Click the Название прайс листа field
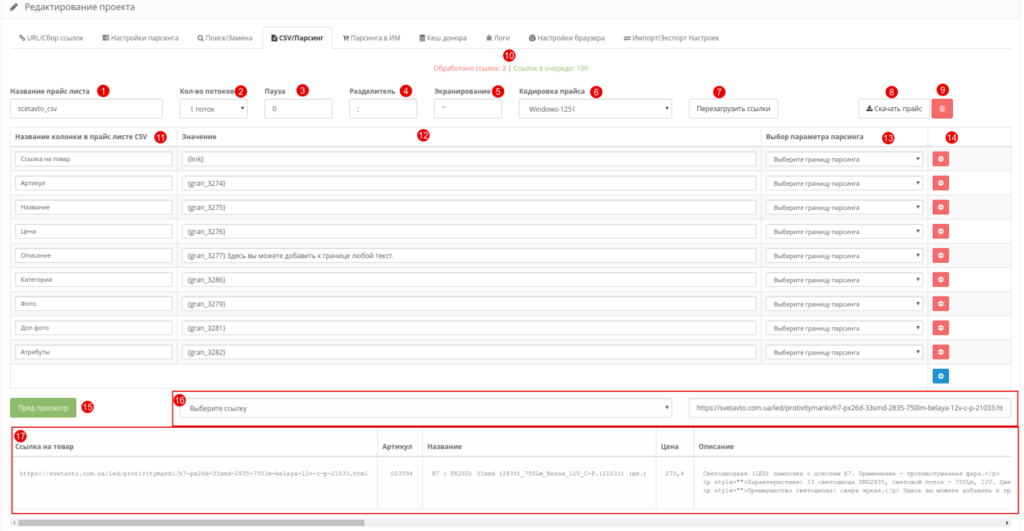 coord(86,108)
